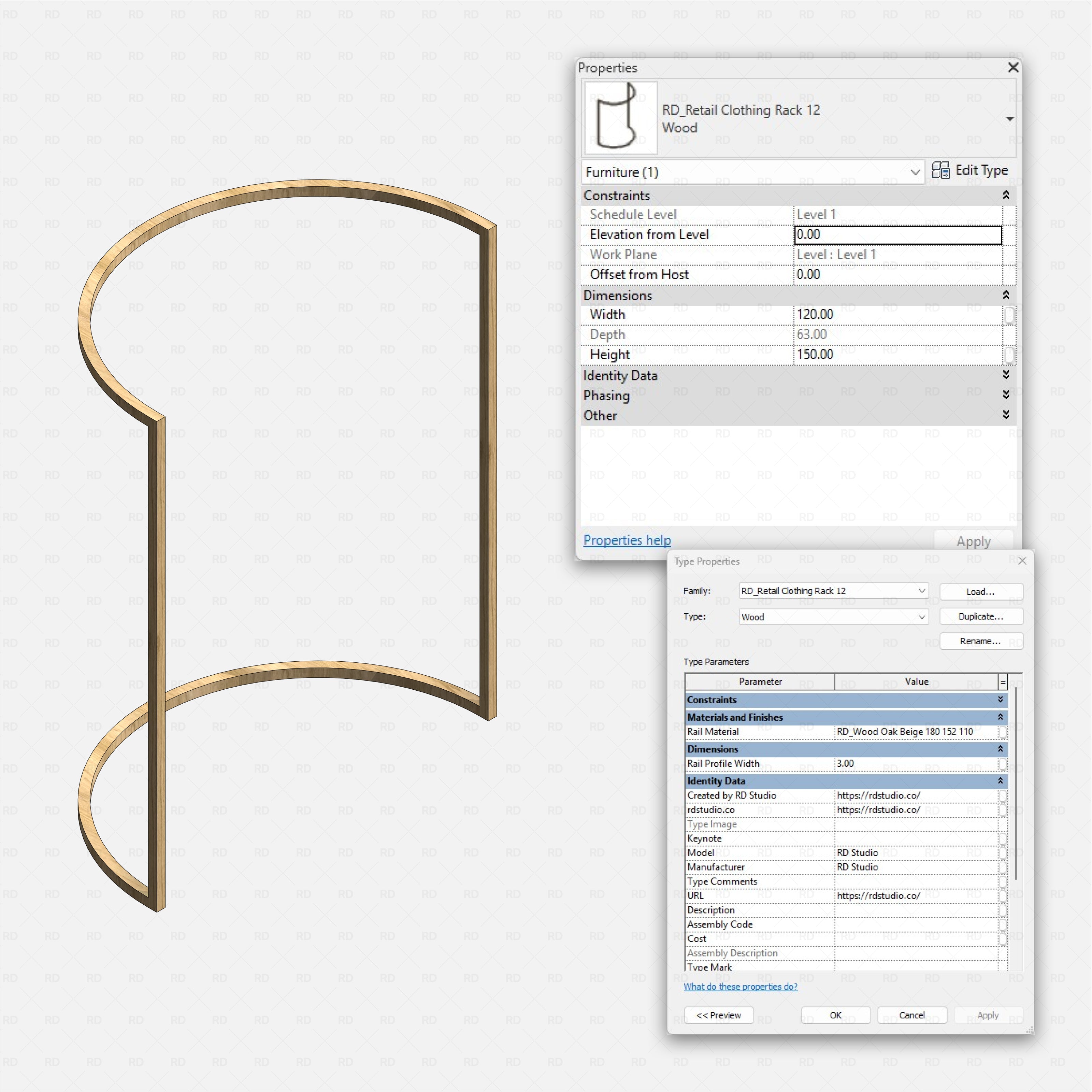Open the Properties help link
This screenshot has width=1092, height=1092.
[627, 540]
